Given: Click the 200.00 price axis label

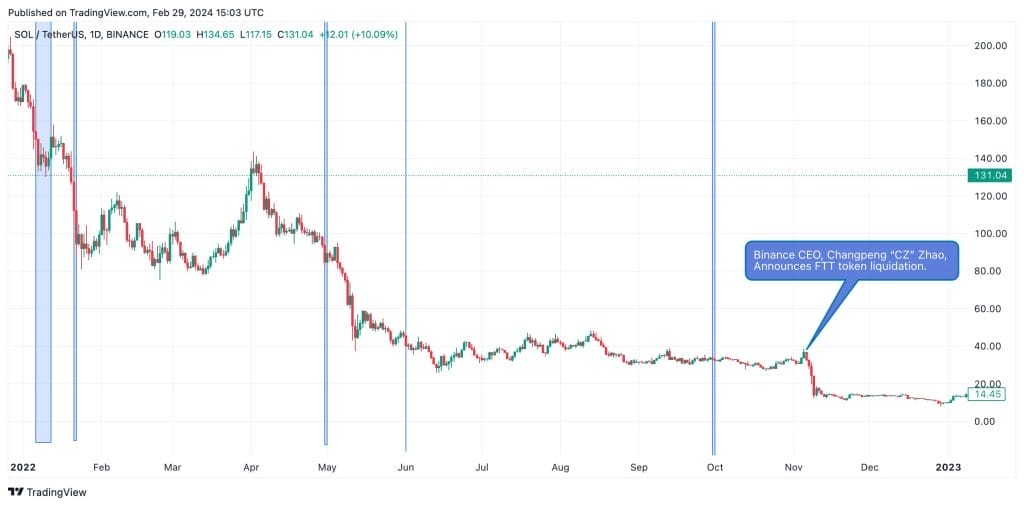Looking at the screenshot, I should tap(988, 46).
